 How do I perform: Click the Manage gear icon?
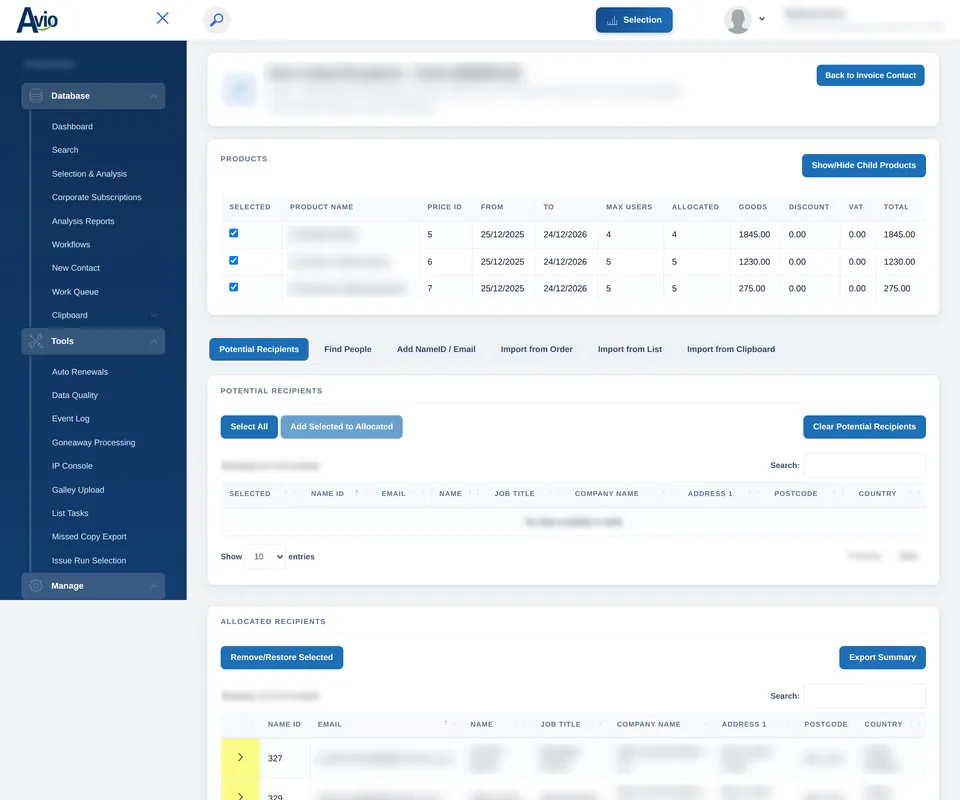[36, 586]
